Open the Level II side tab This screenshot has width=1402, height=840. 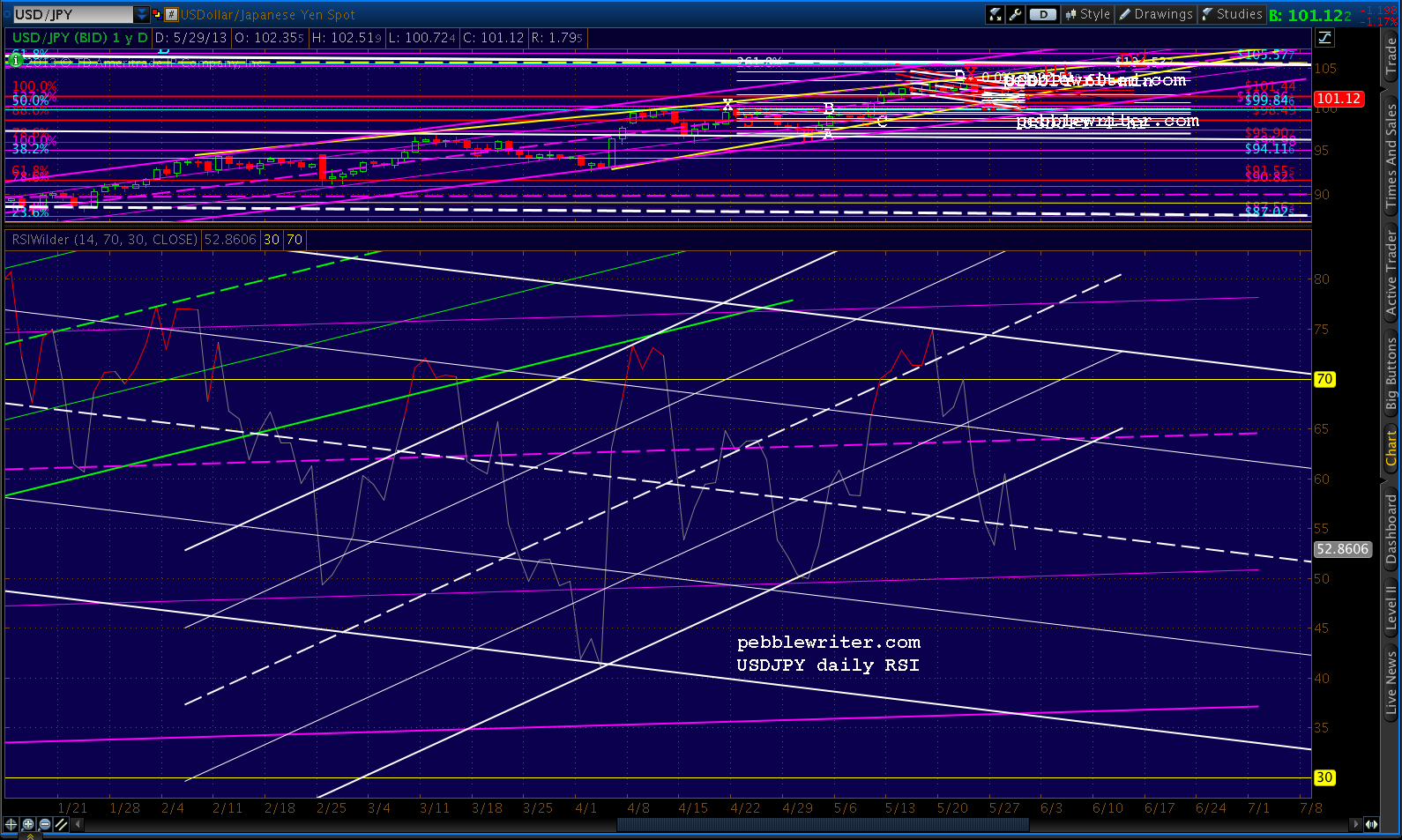coord(1391,608)
